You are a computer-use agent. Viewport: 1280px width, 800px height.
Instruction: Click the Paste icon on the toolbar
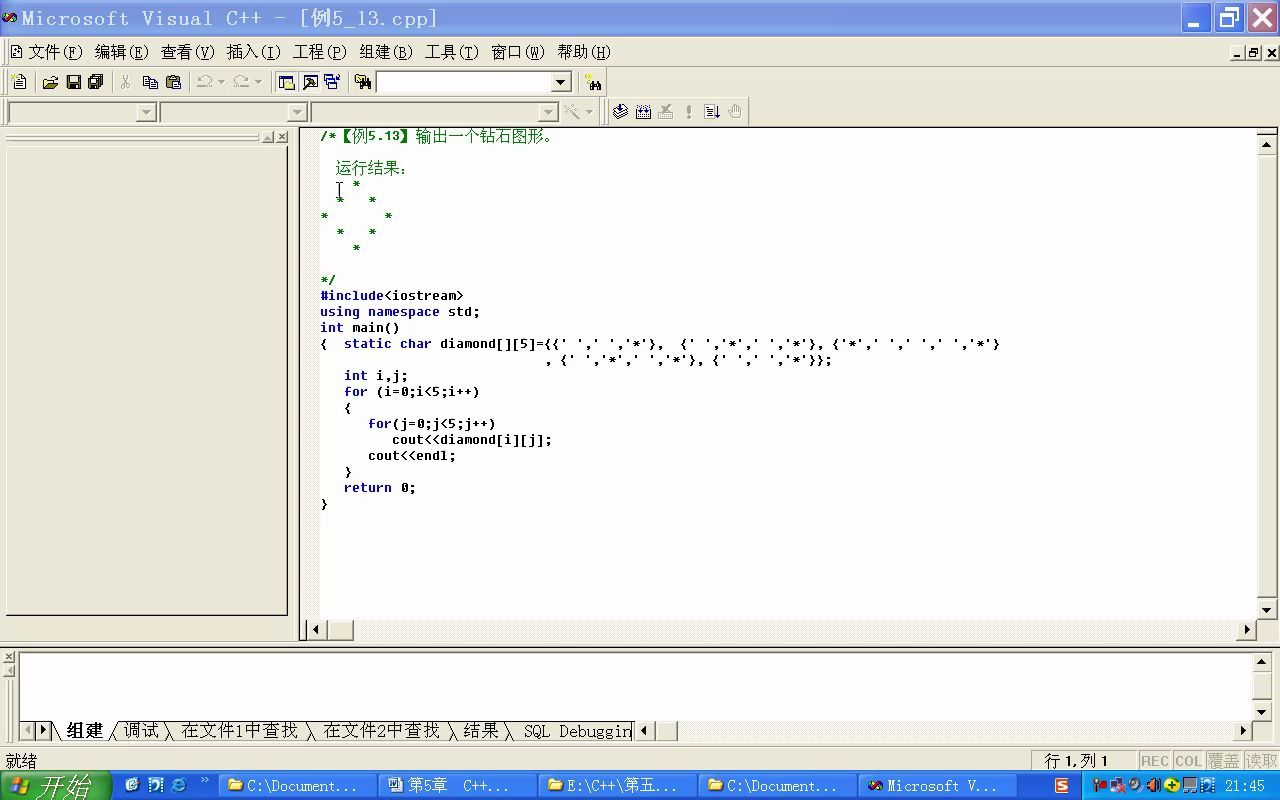click(174, 81)
